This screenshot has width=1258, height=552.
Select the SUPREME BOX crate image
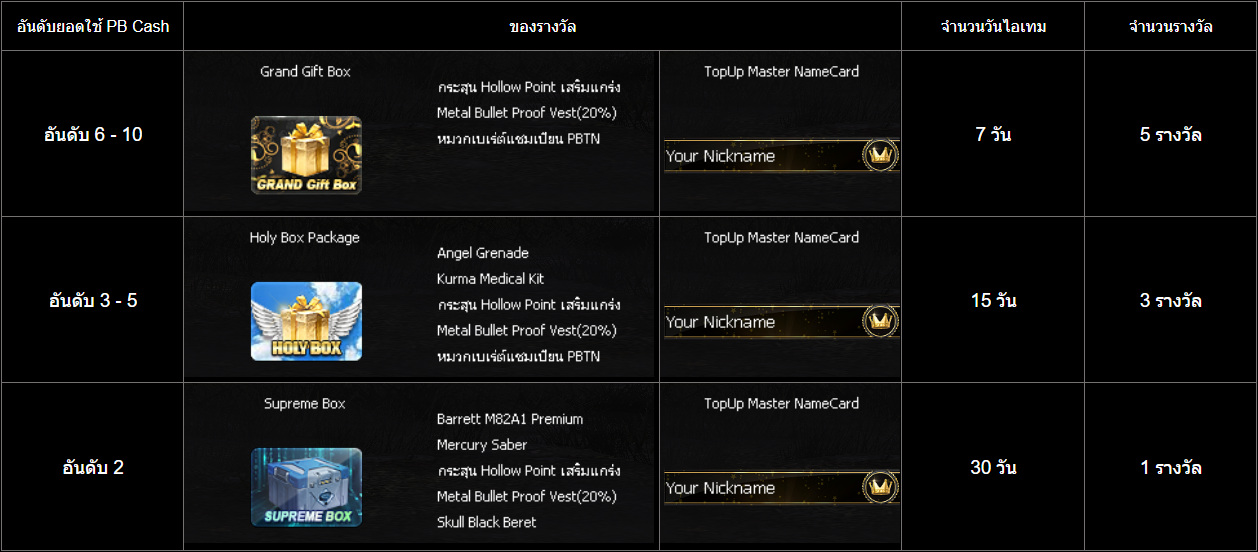pyautogui.click(x=306, y=487)
